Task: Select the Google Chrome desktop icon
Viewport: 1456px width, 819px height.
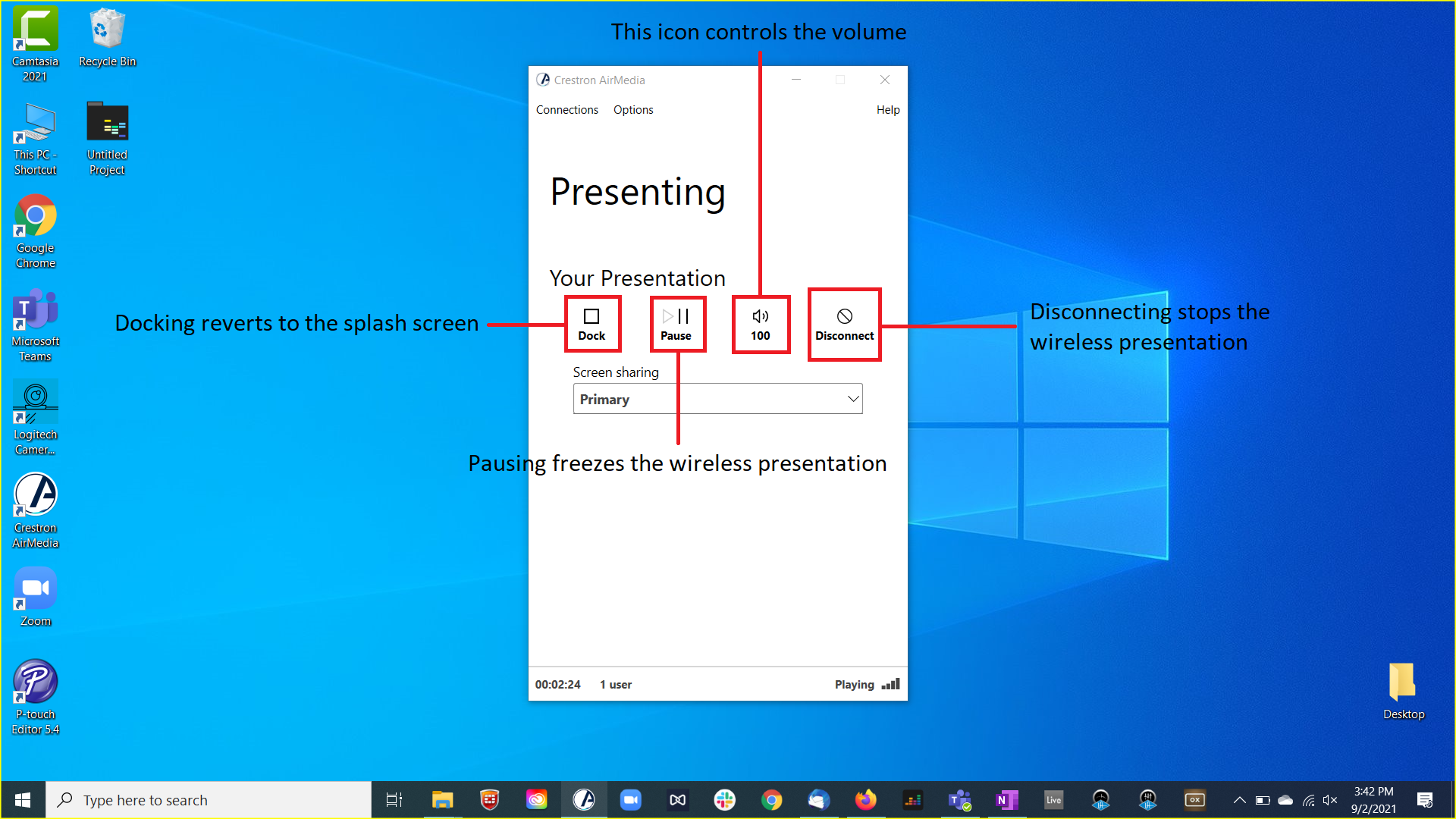Action: click(x=35, y=231)
